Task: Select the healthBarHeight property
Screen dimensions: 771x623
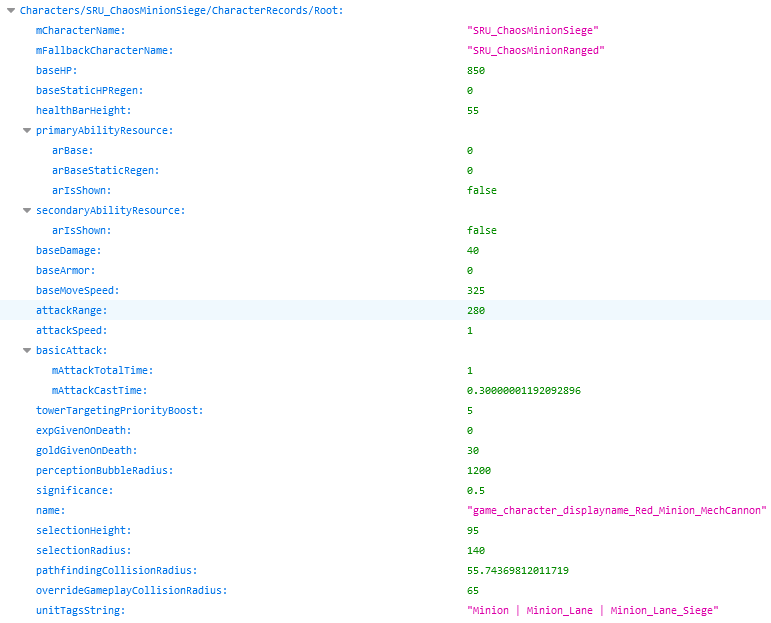Action: (83, 110)
